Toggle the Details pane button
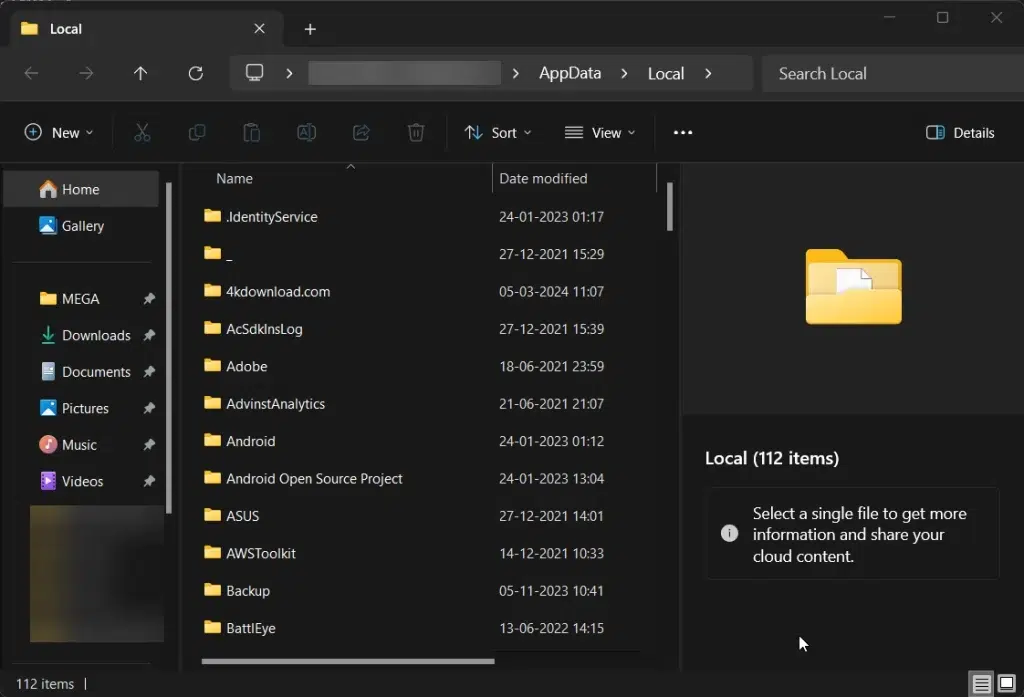This screenshot has height=697, width=1024. (960, 133)
